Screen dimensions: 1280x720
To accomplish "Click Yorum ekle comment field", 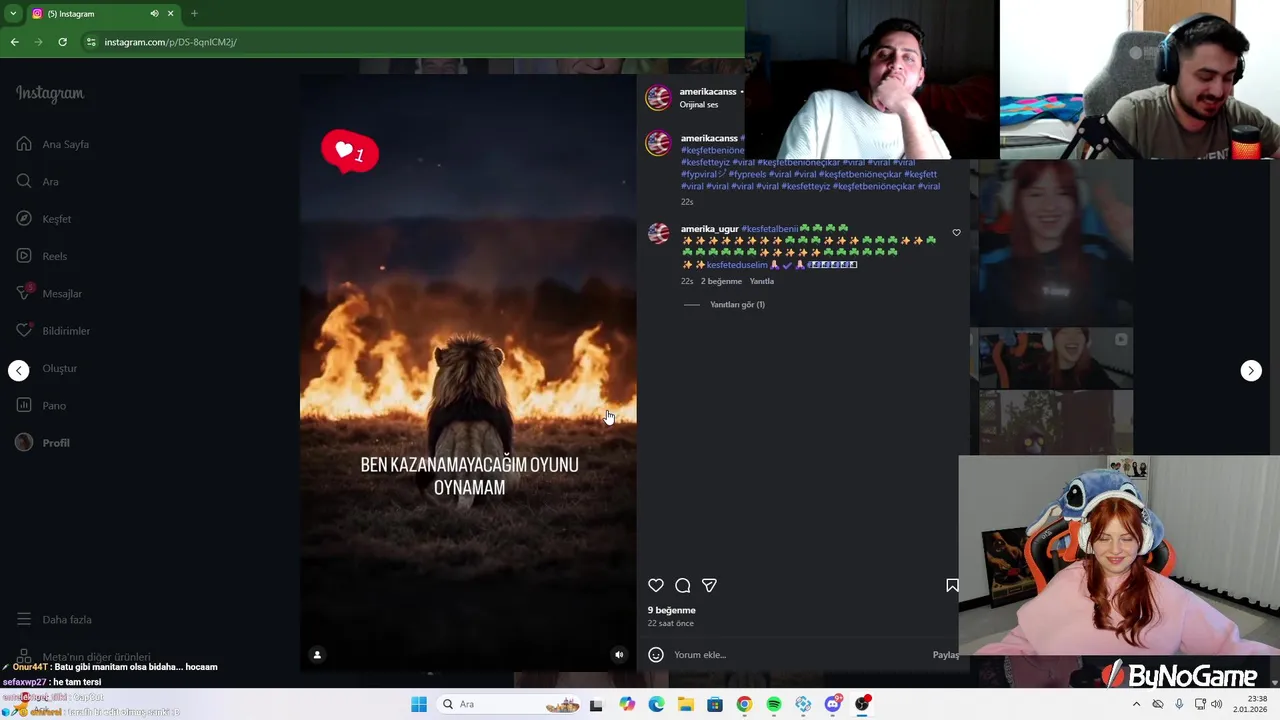I will click(800, 655).
